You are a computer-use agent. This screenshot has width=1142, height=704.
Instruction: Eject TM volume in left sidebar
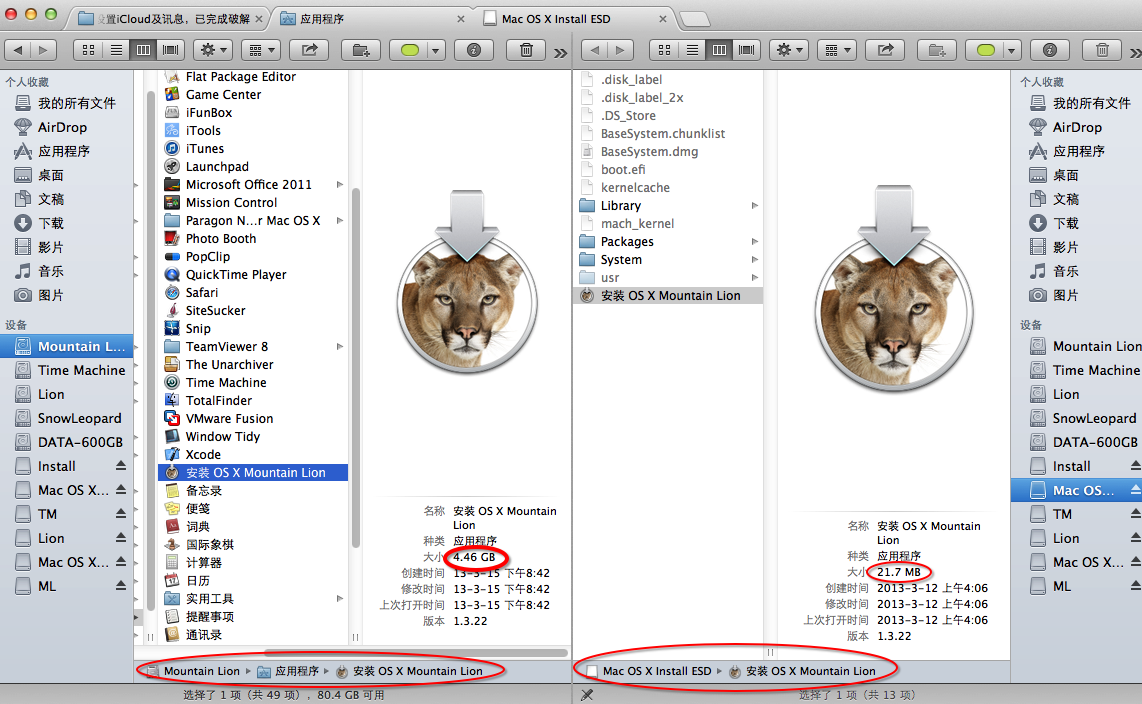click(121, 514)
